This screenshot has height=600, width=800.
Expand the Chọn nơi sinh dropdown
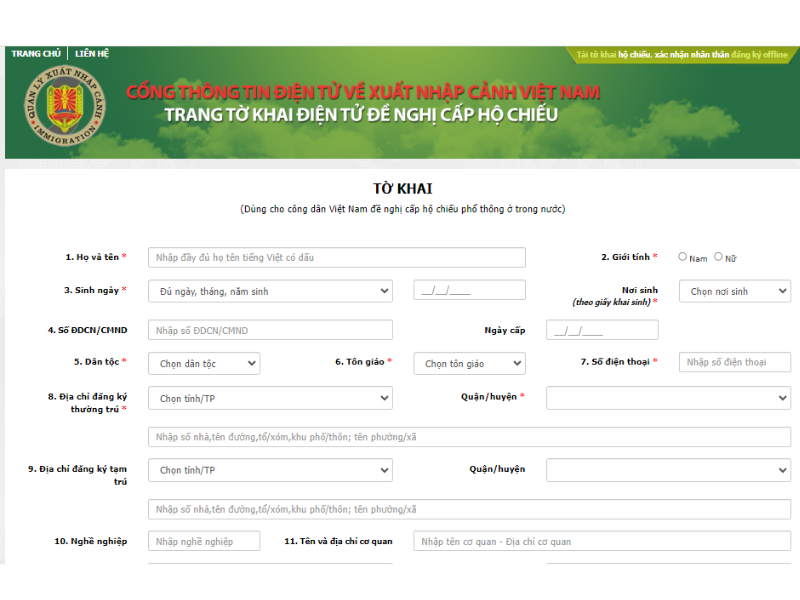(734, 291)
